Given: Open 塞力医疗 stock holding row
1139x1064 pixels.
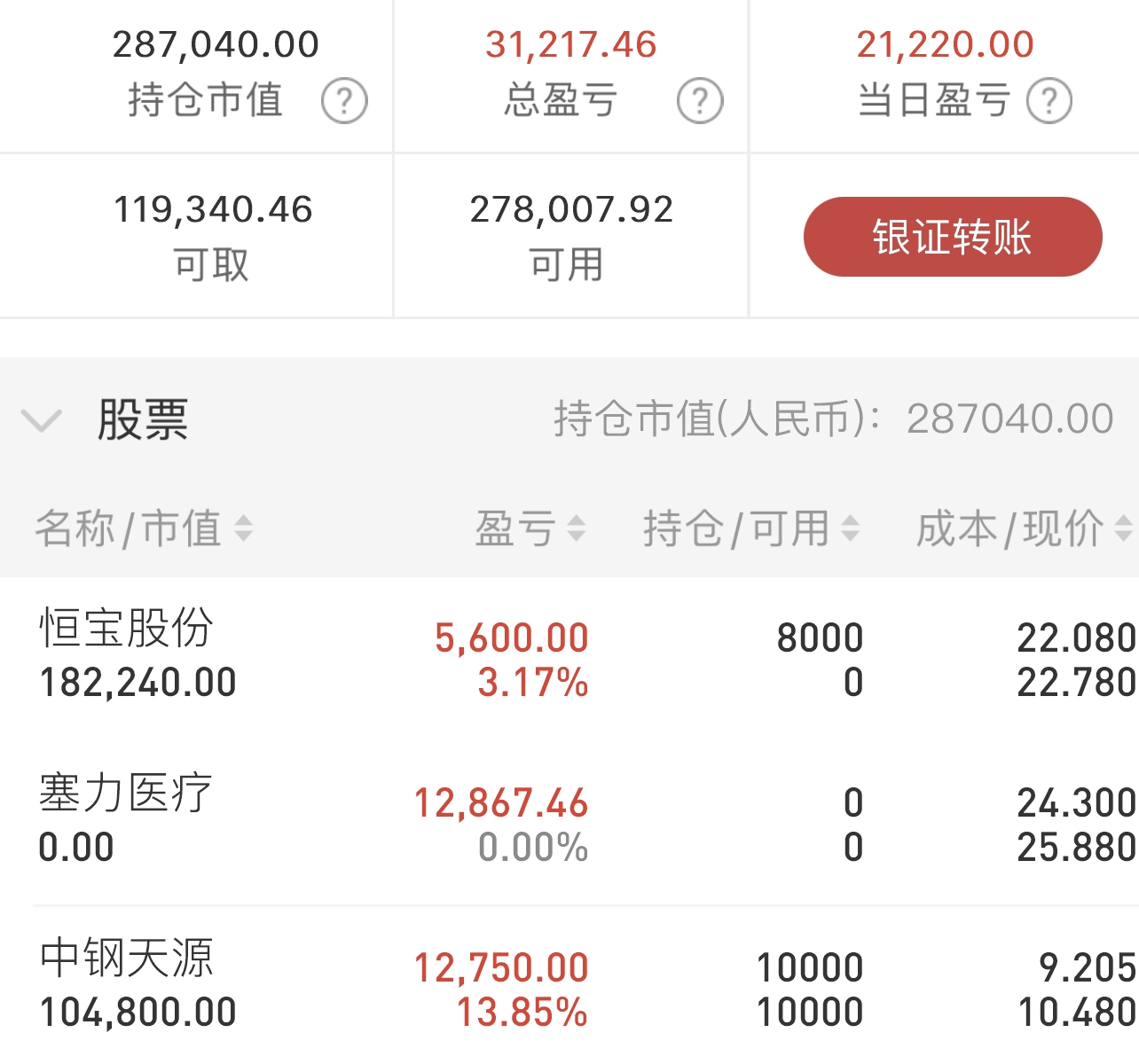Looking at the screenshot, I should tap(569, 824).
